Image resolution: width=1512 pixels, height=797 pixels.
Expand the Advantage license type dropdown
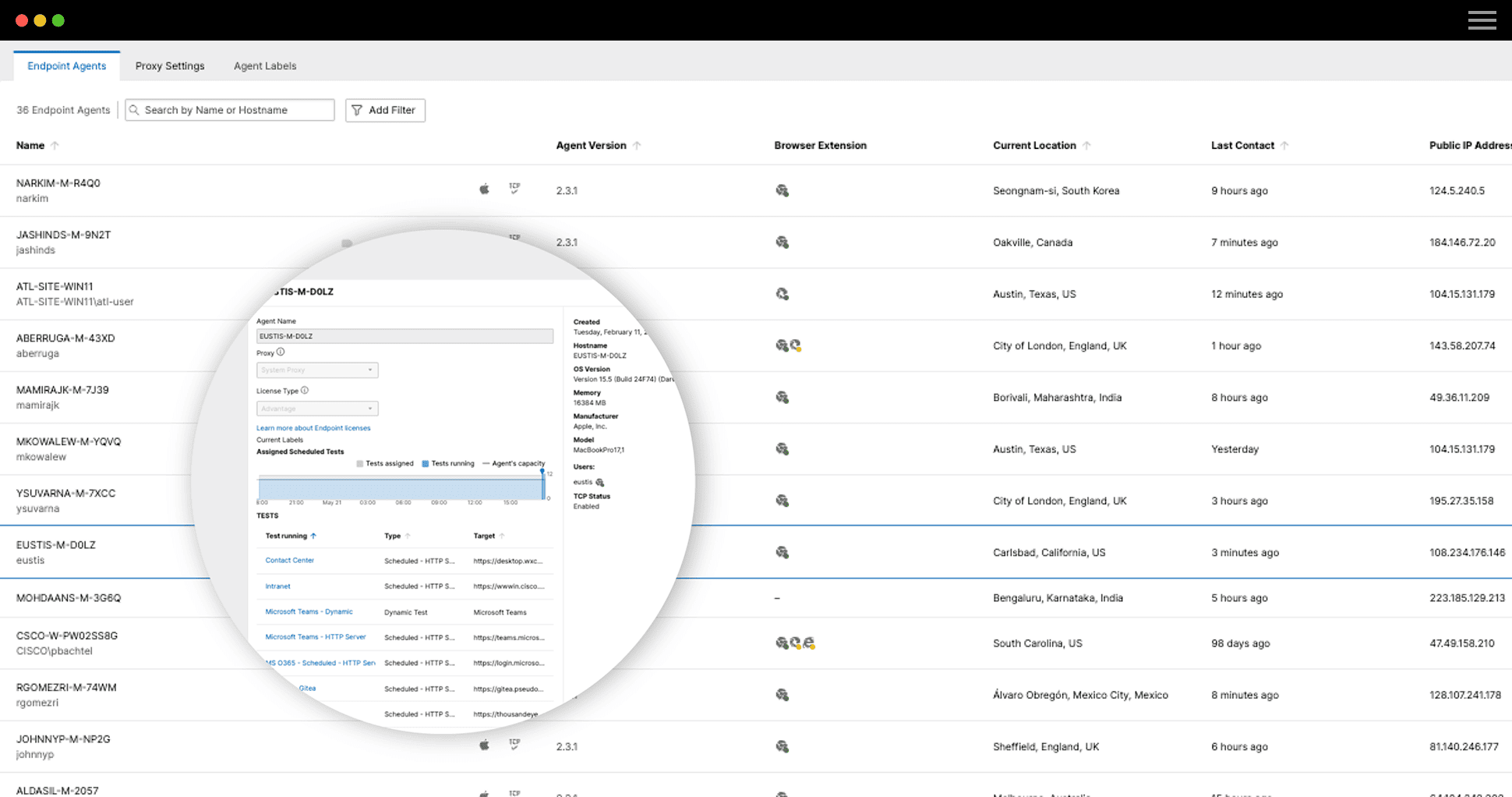tap(317, 409)
